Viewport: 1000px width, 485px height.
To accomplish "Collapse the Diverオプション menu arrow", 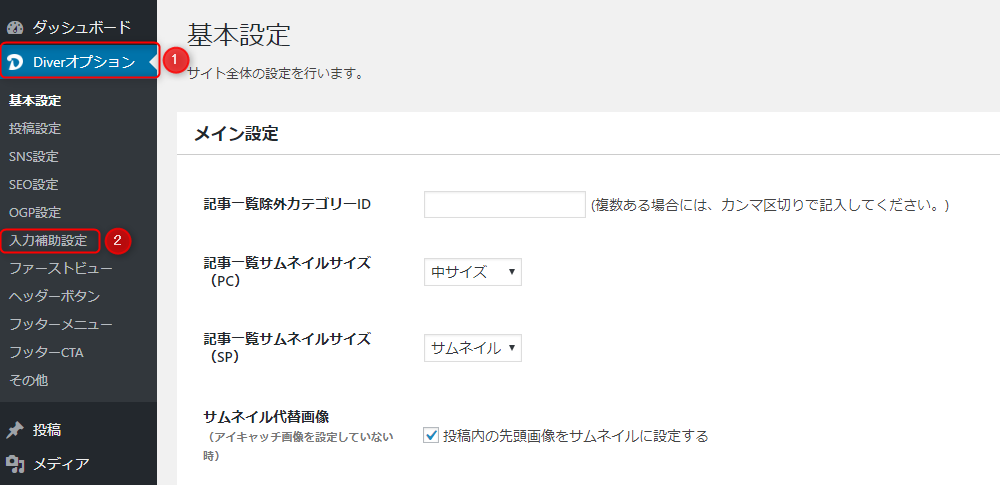I will 152,63.
